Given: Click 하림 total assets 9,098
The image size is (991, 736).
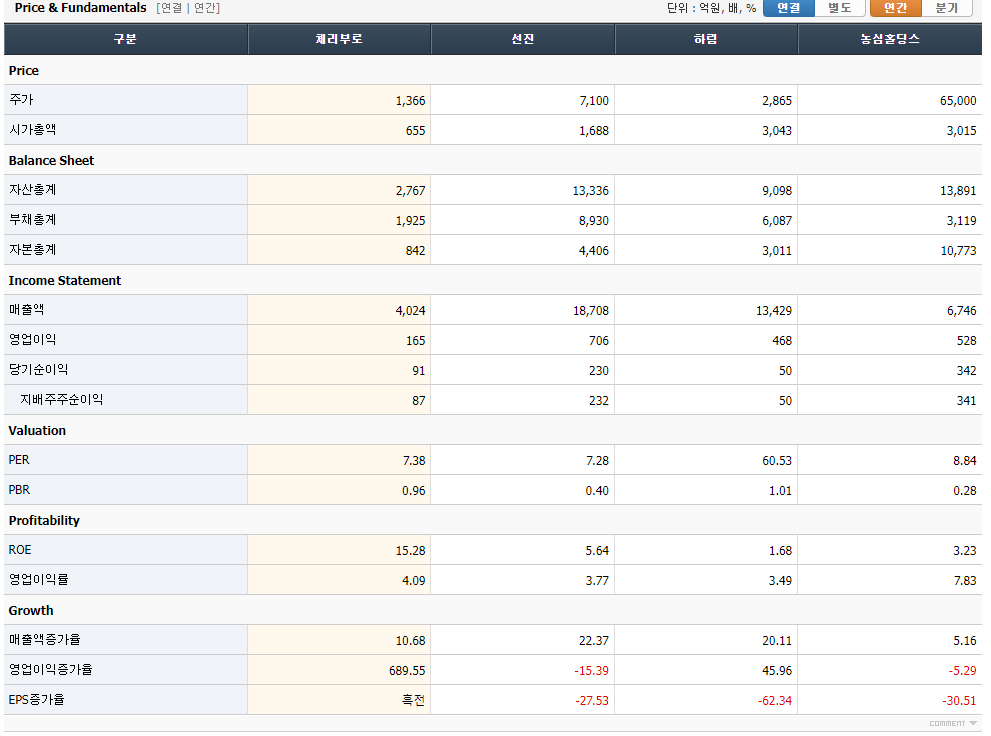Looking at the screenshot, I should pyautogui.click(x=777, y=191).
